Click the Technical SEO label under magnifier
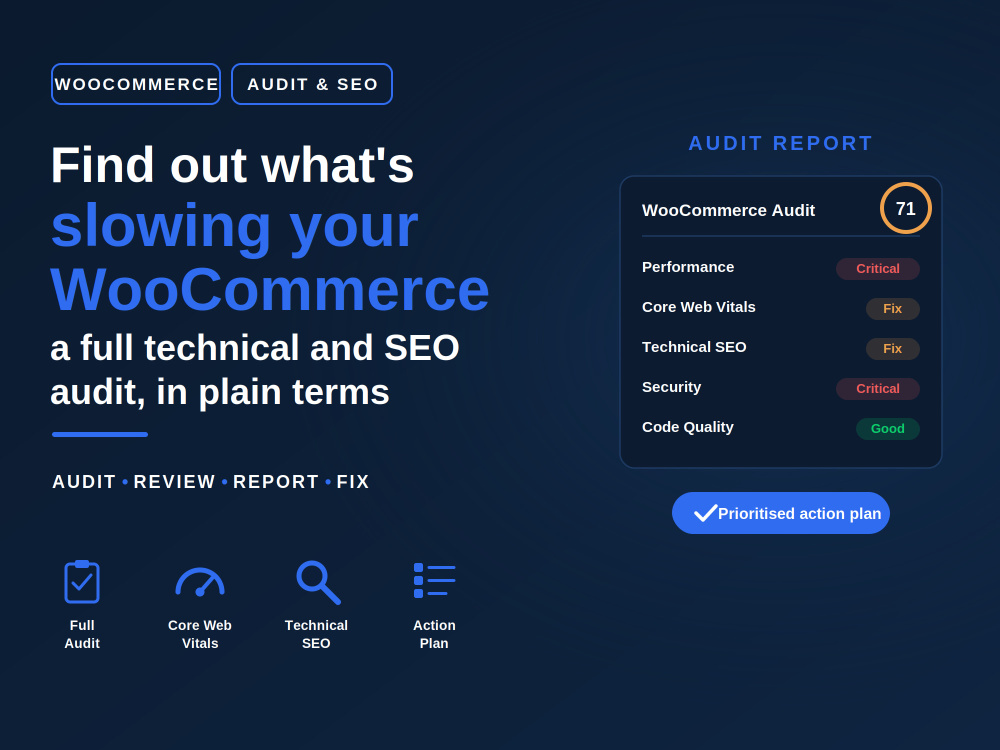This screenshot has width=1000, height=750. [x=316, y=634]
